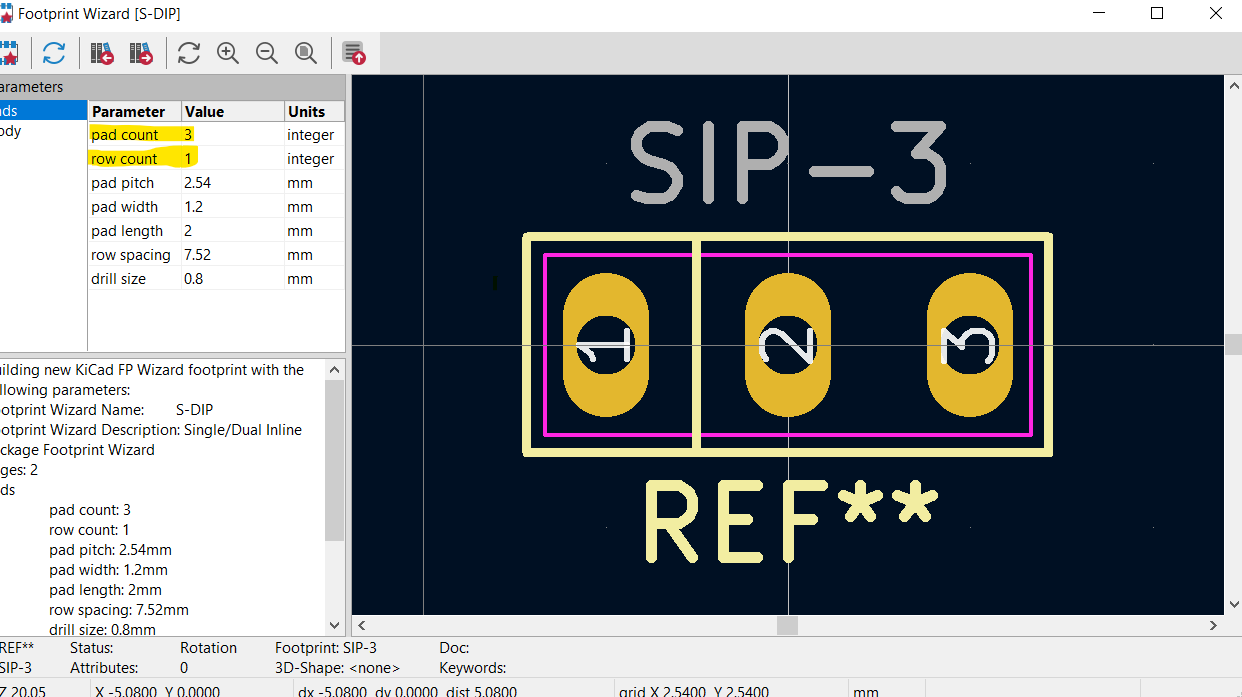Viewport: 1242px width, 697px height.
Task: Edit the drill size value 0.8
Action: point(232,279)
